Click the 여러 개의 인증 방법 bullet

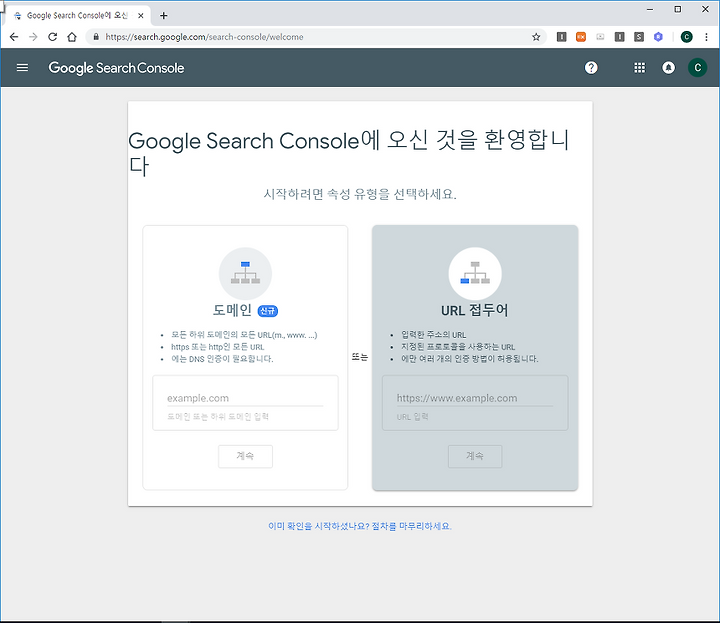(469, 359)
